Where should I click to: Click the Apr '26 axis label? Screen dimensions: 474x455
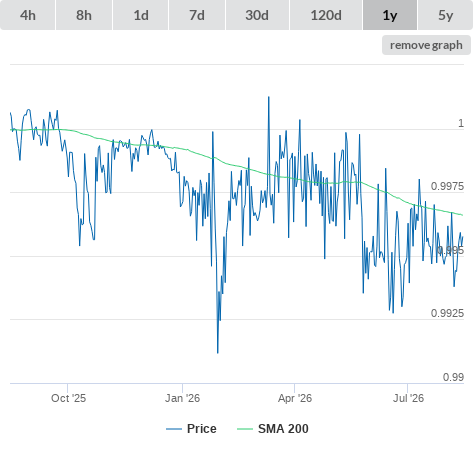[295, 398]
